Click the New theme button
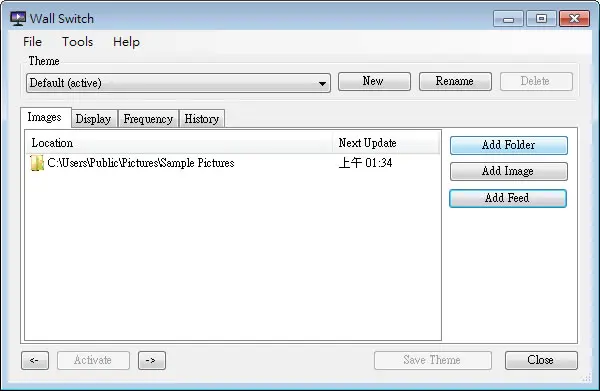Image resolution: width=600 pixels, height=391 pixels. tap(374, 81)
